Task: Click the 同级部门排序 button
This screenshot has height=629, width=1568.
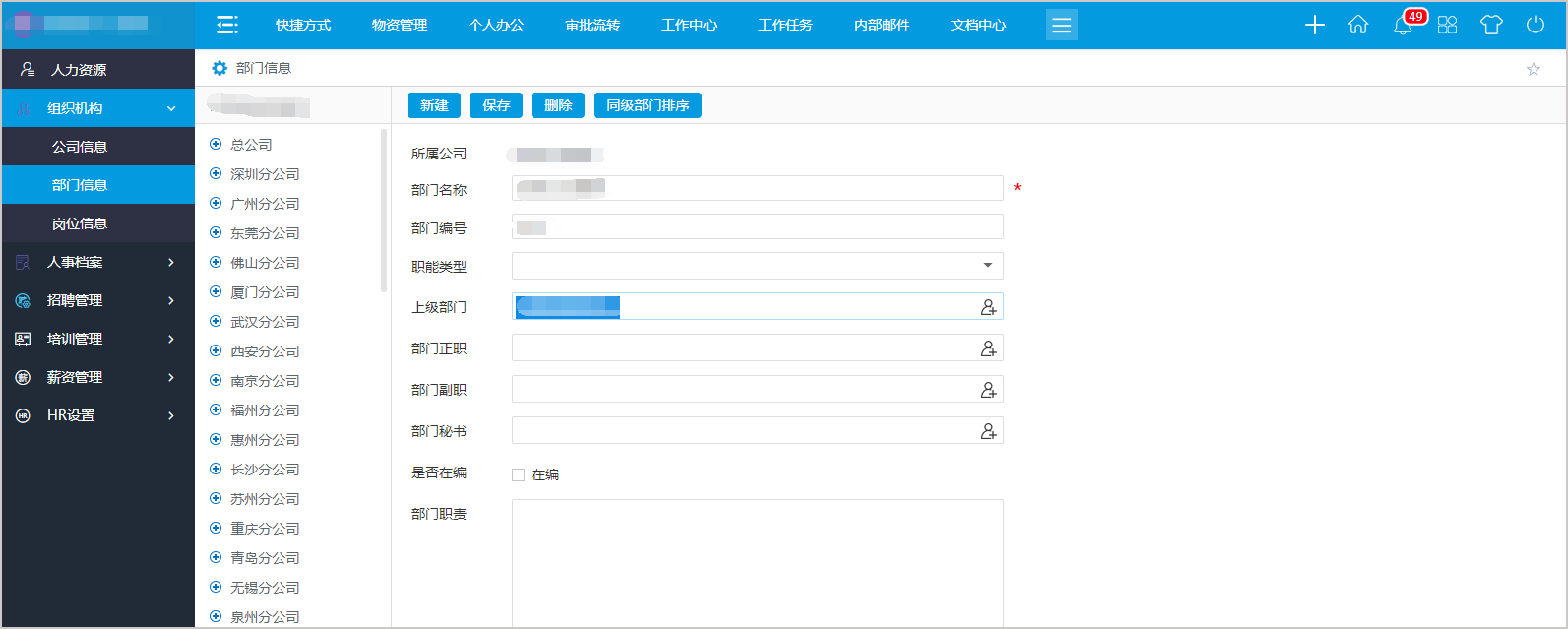Action: [647, 105]
